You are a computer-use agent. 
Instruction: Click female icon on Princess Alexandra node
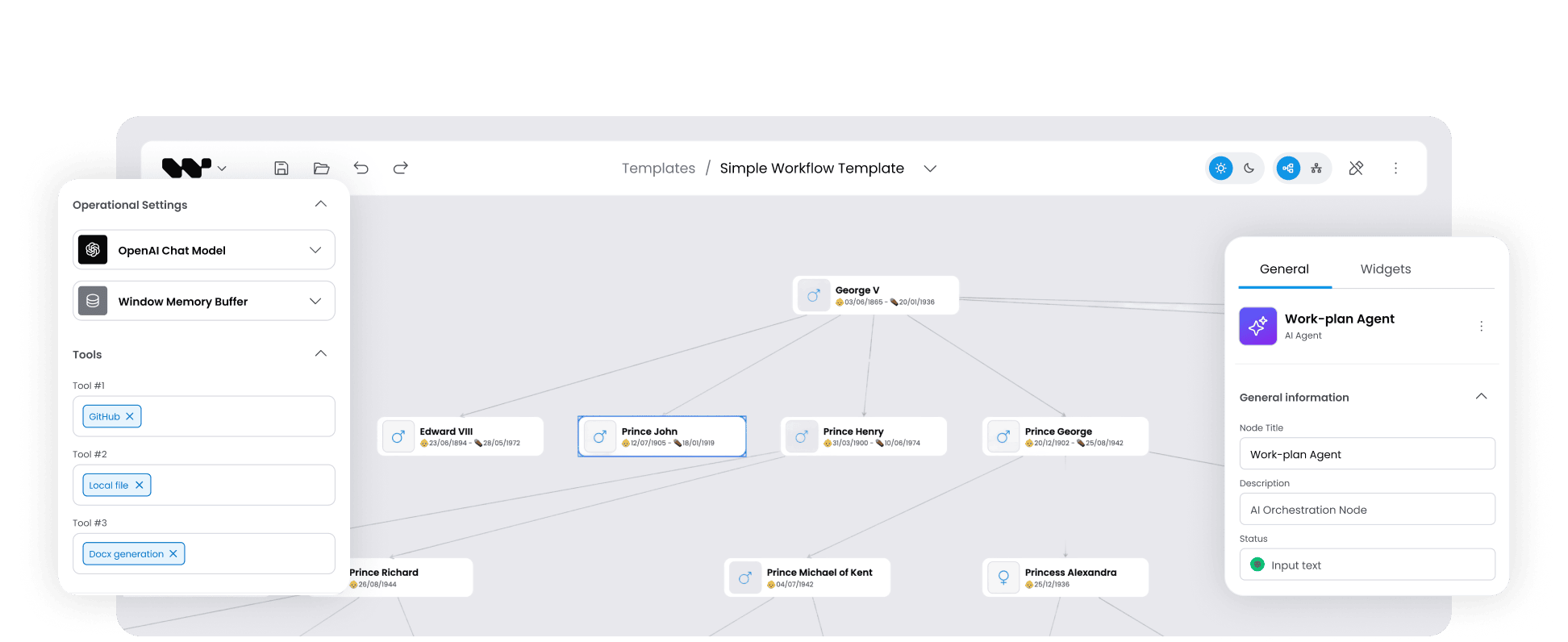[x=1003, y=577]
